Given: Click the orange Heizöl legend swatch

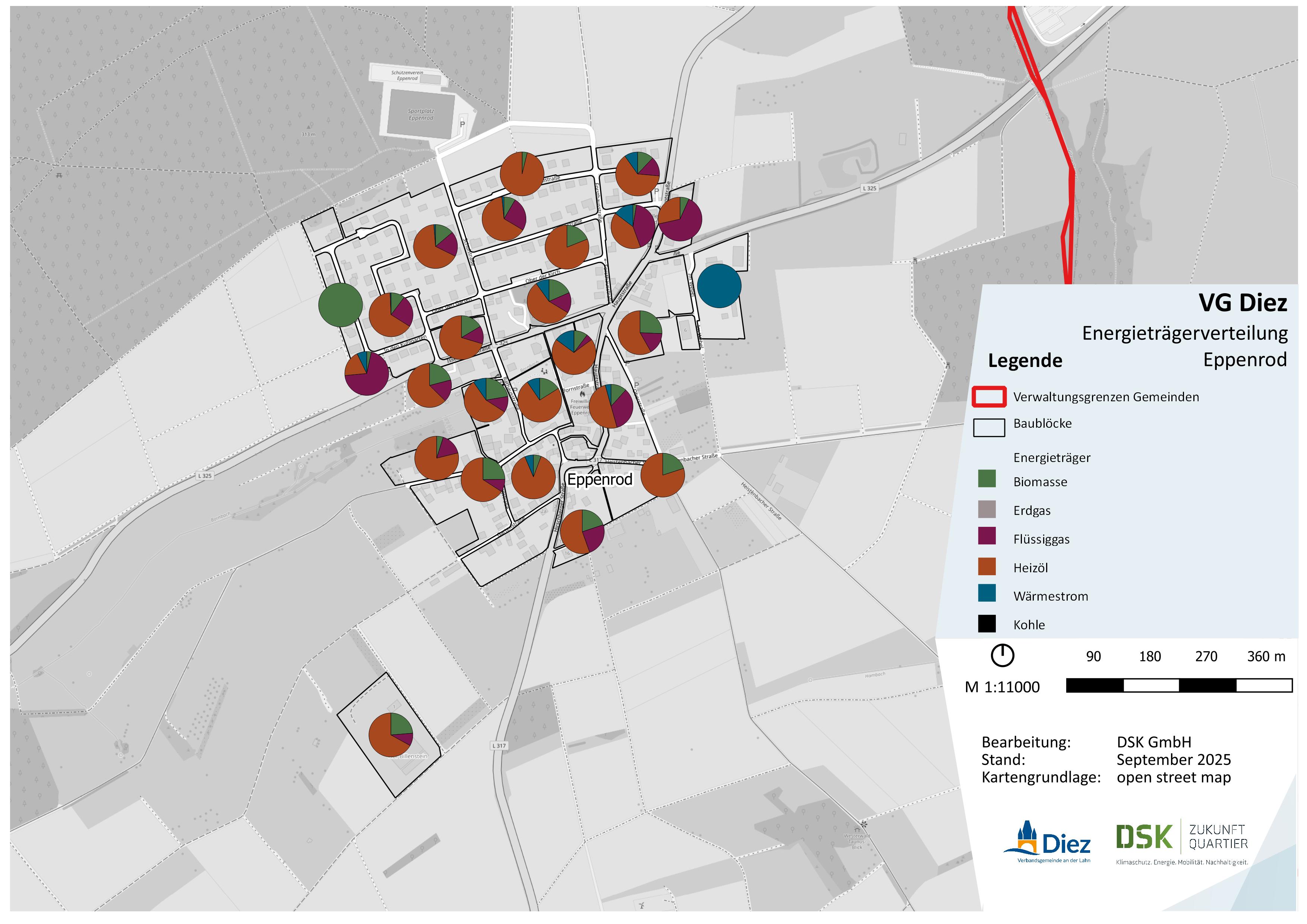Looking at the screenshot, I should tap(986, 566).
